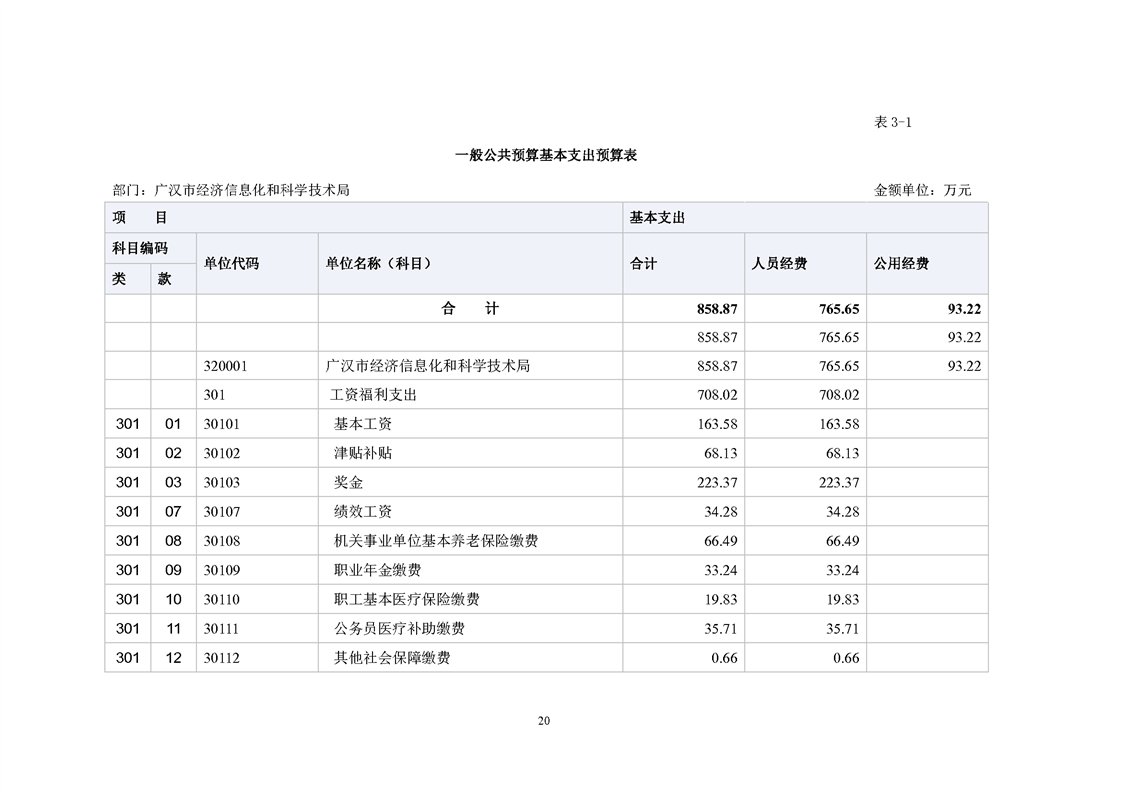Click code 30108

[x=222, y=542]
